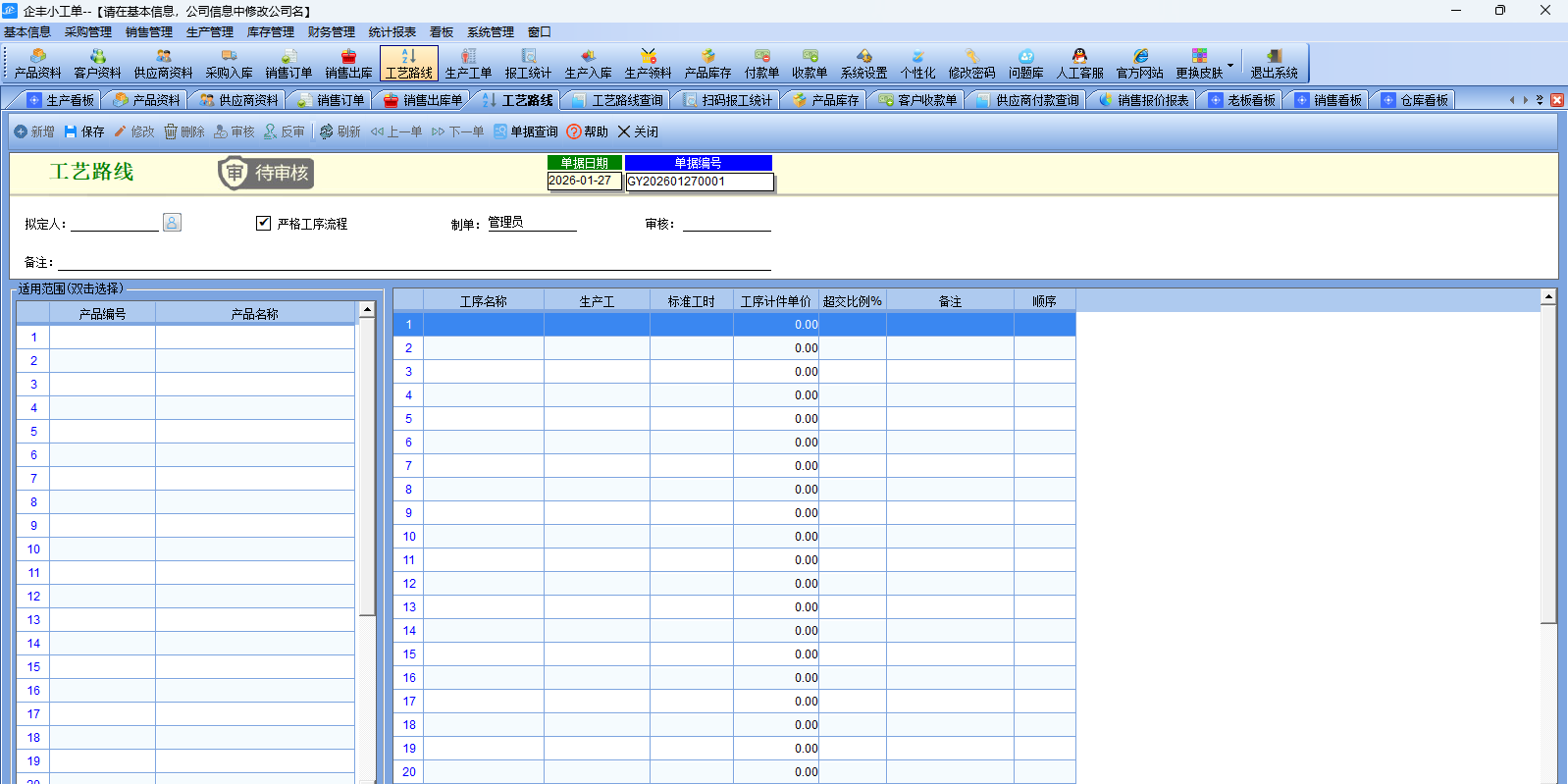
Task: Click the 单据编号 input field
Action: pyautogui.click(x=700, y=182)
